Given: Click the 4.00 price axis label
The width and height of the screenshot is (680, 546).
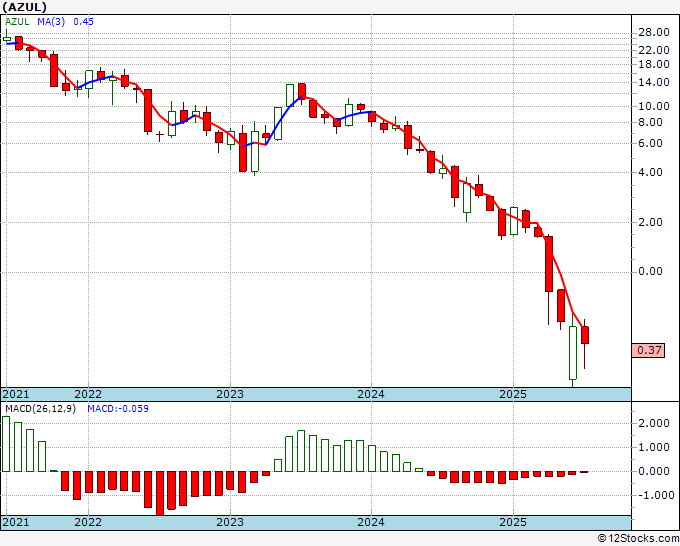Looking at the screenshot, I should click(x=651, y=172).
